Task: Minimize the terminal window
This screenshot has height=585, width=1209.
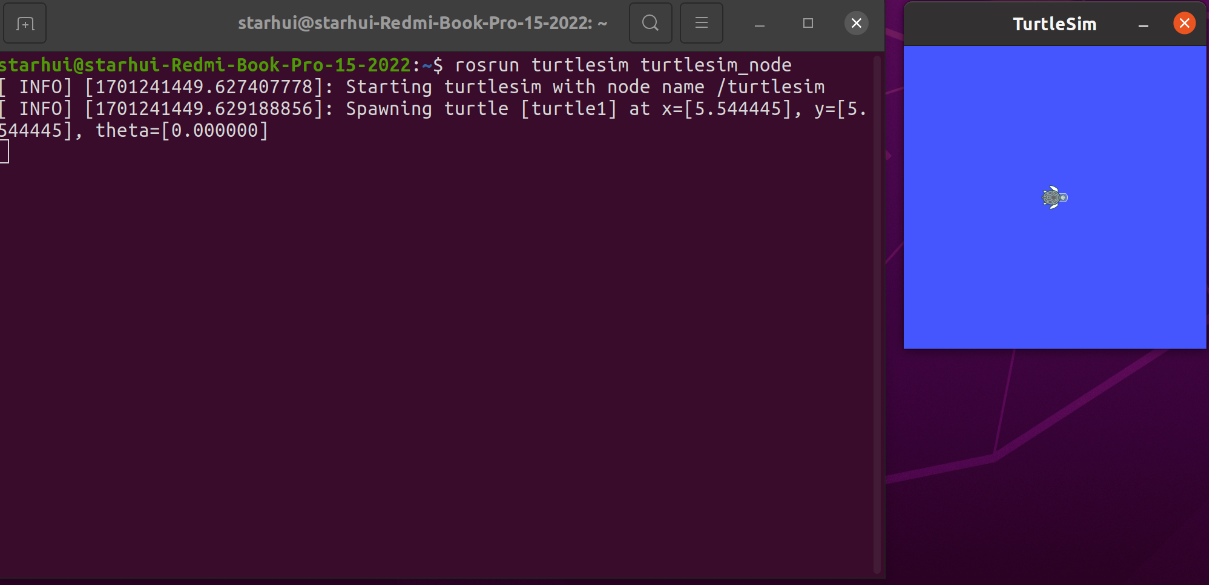Action: 762,22
